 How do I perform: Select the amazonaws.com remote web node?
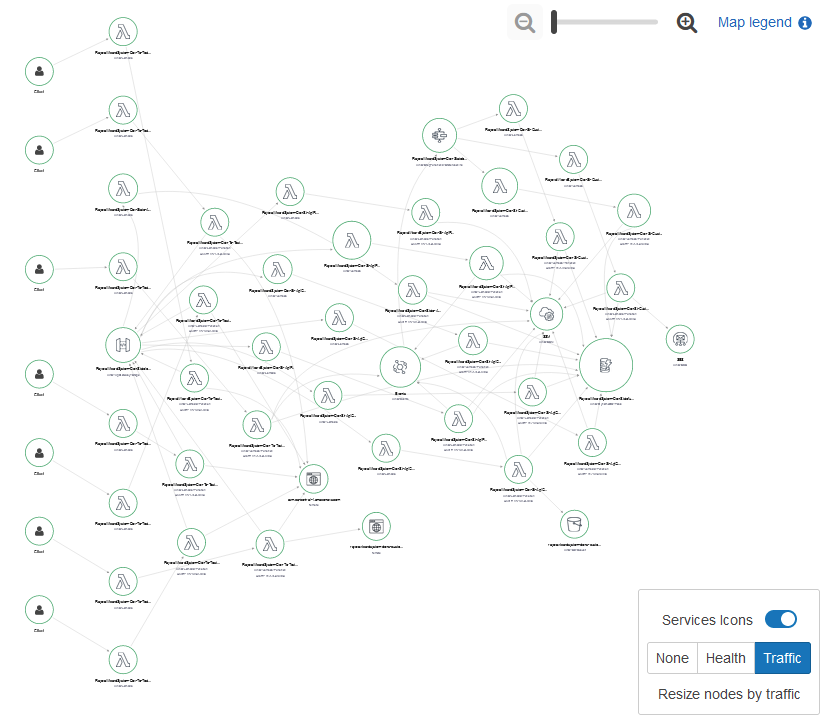tap(314, 479)
